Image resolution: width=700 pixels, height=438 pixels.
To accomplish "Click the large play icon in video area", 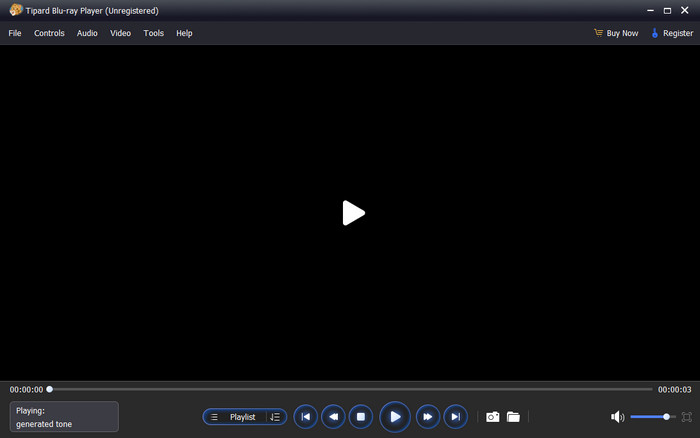I will tap(353, 212).
